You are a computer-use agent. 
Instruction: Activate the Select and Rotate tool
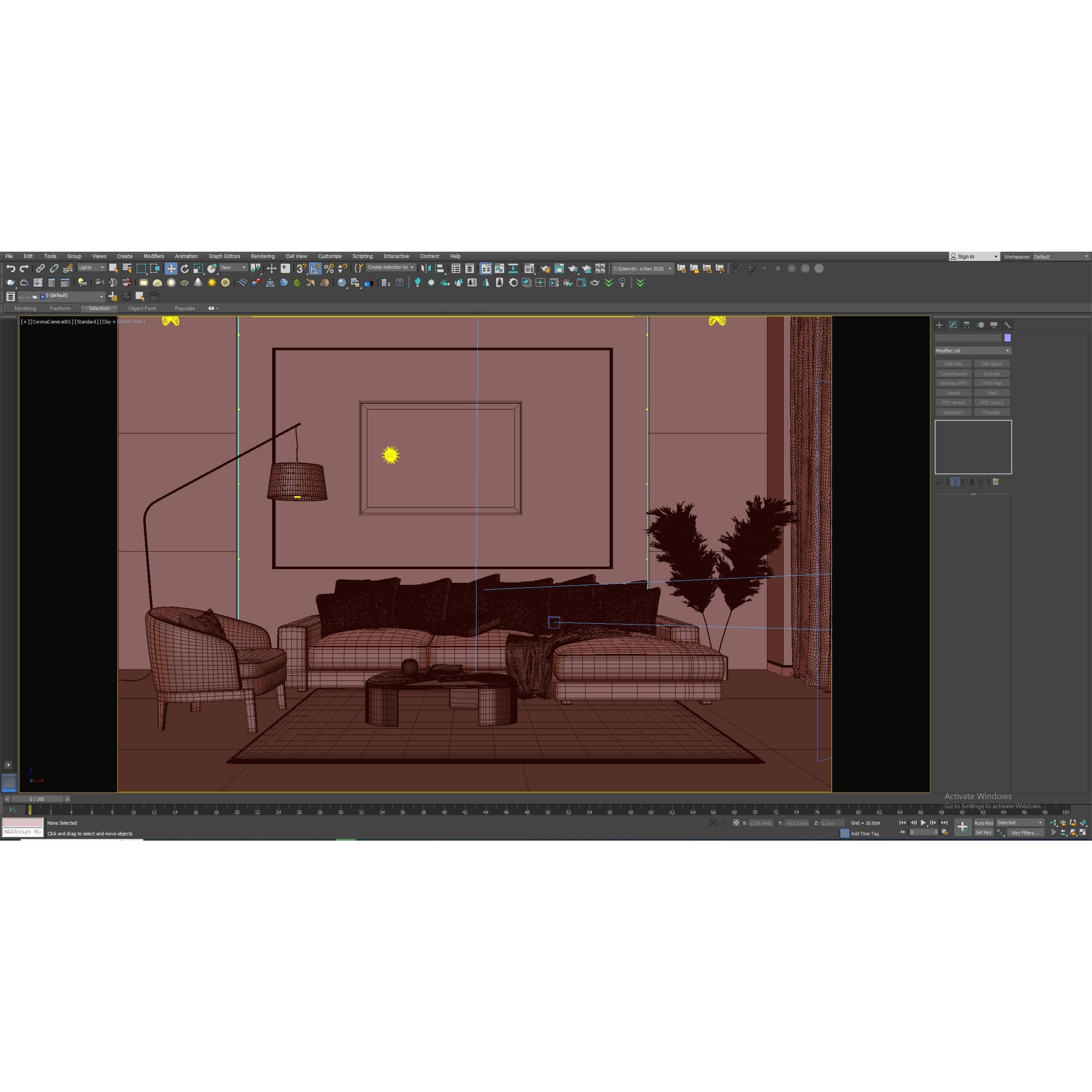(x=185, y=268)
